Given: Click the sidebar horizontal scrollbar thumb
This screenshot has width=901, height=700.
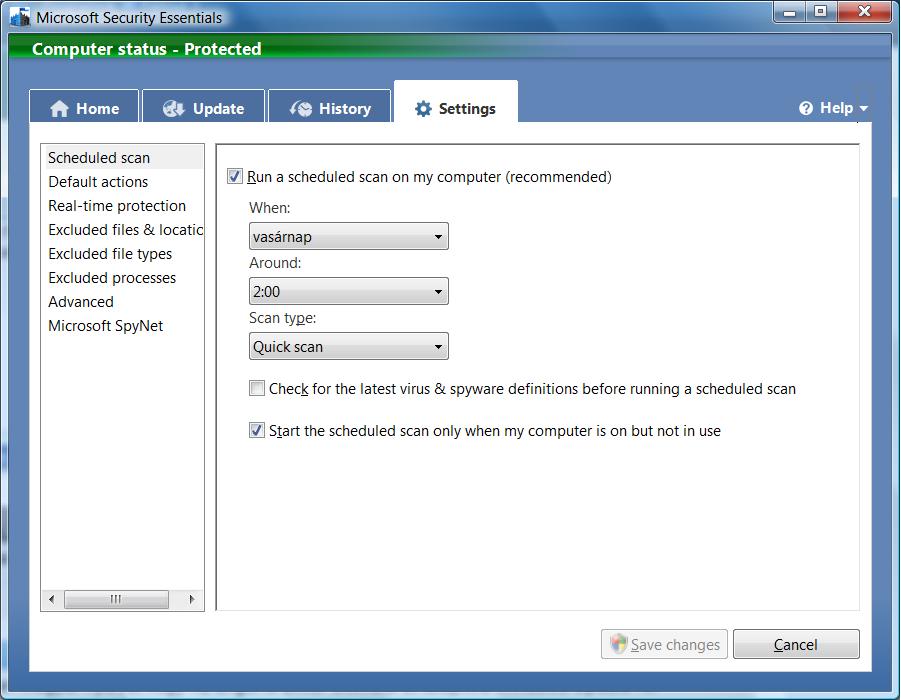Looking at the screenshot, I should point(115,600).
